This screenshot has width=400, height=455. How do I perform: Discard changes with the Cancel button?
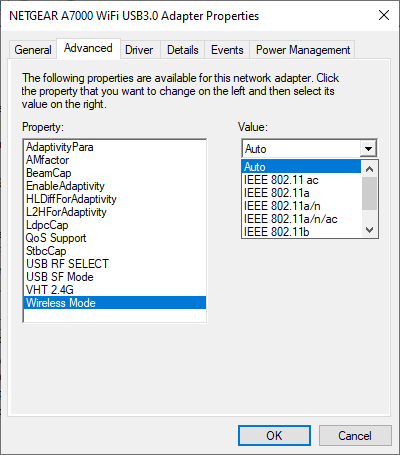[355, 435]
